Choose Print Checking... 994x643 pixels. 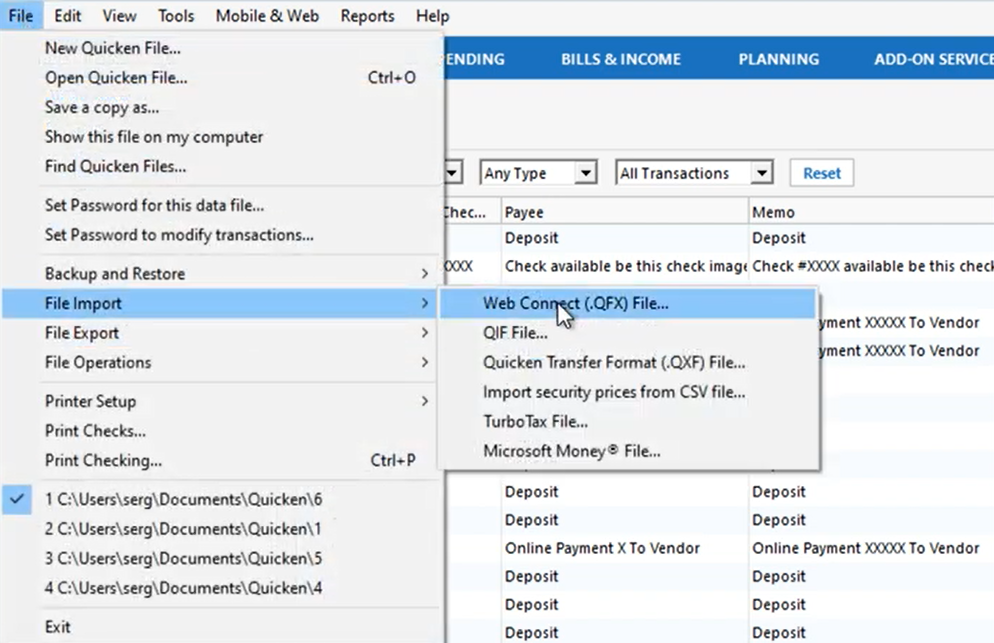click(219, 460)
